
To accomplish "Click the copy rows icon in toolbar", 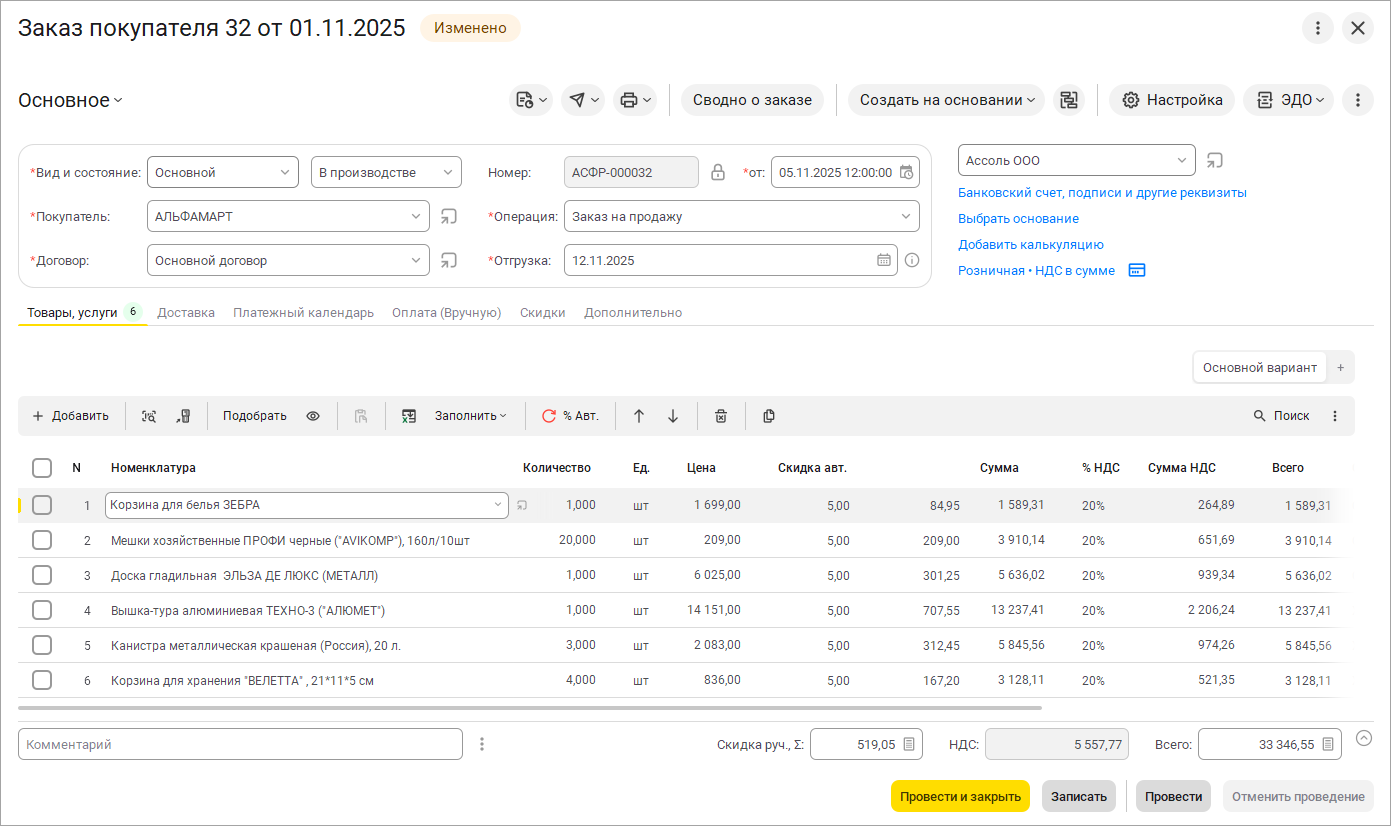I will click(769, 416).
